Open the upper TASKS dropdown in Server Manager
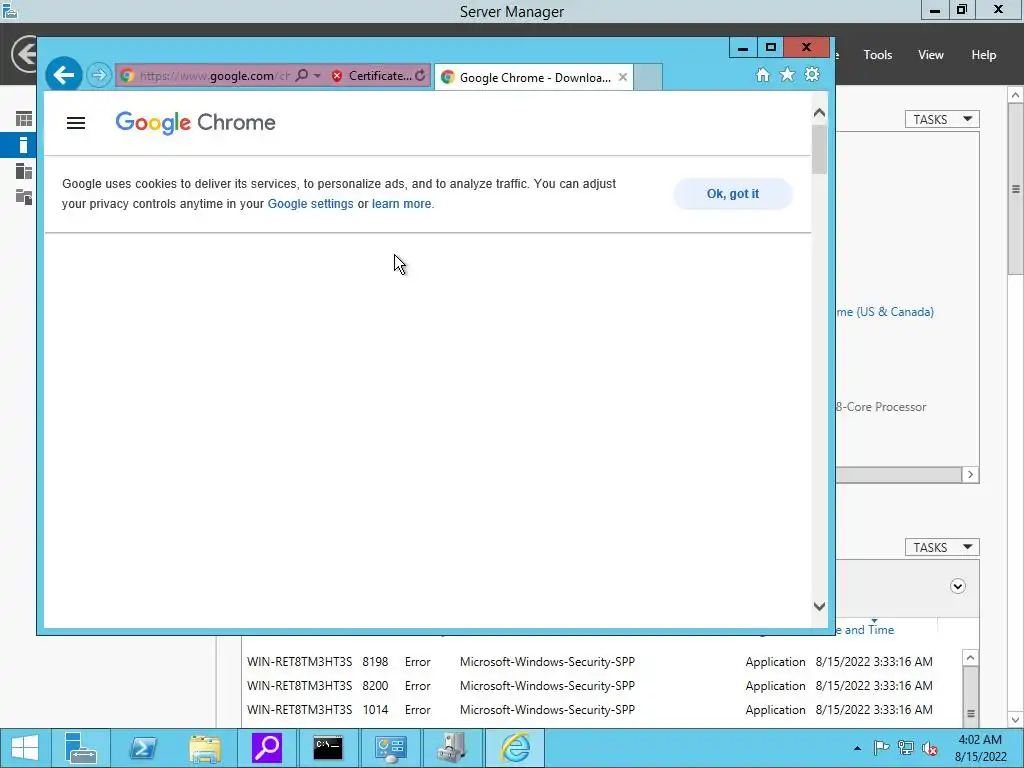This screenshot has height=768, width=1024. point(942,120)
